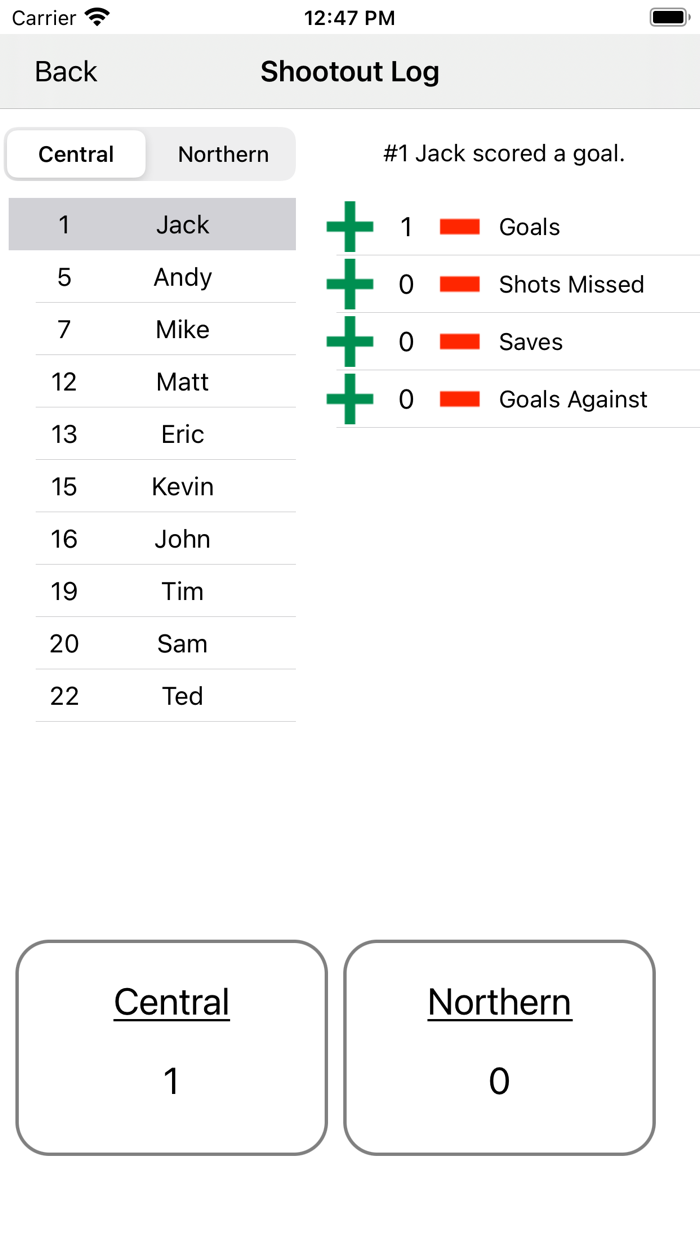Select goalie #22 Ted from the roster
Viewport: 700px width, 1244px height.
coord(165,696)
